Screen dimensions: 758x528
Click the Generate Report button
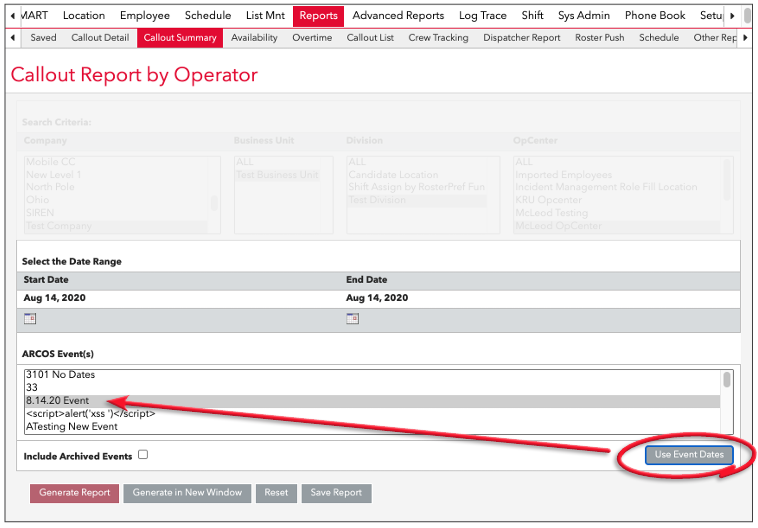click(x=74, y=493)
